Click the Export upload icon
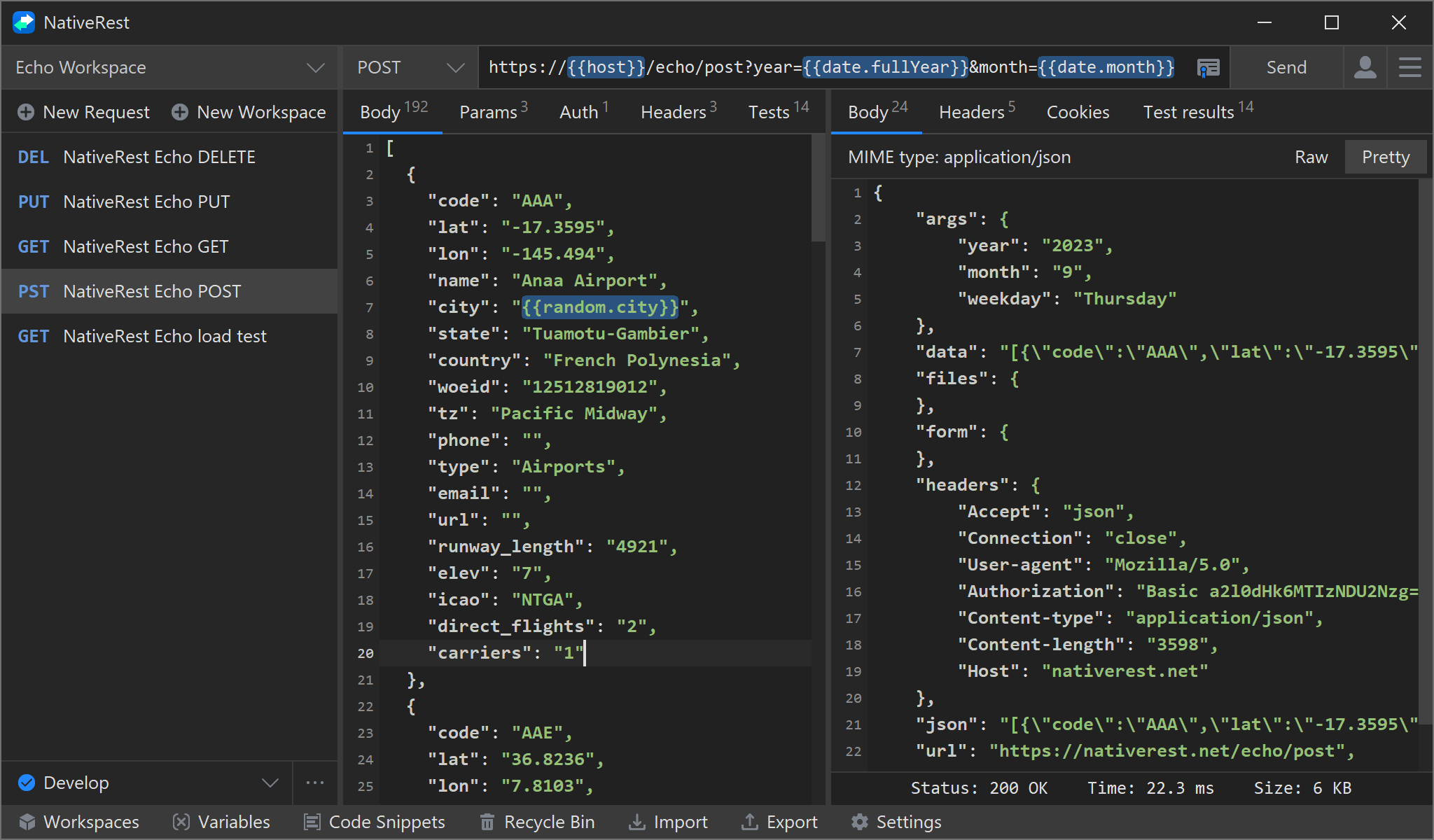Screen dimensions: 1434x840 pyautogui.click(x=750, y=822)
